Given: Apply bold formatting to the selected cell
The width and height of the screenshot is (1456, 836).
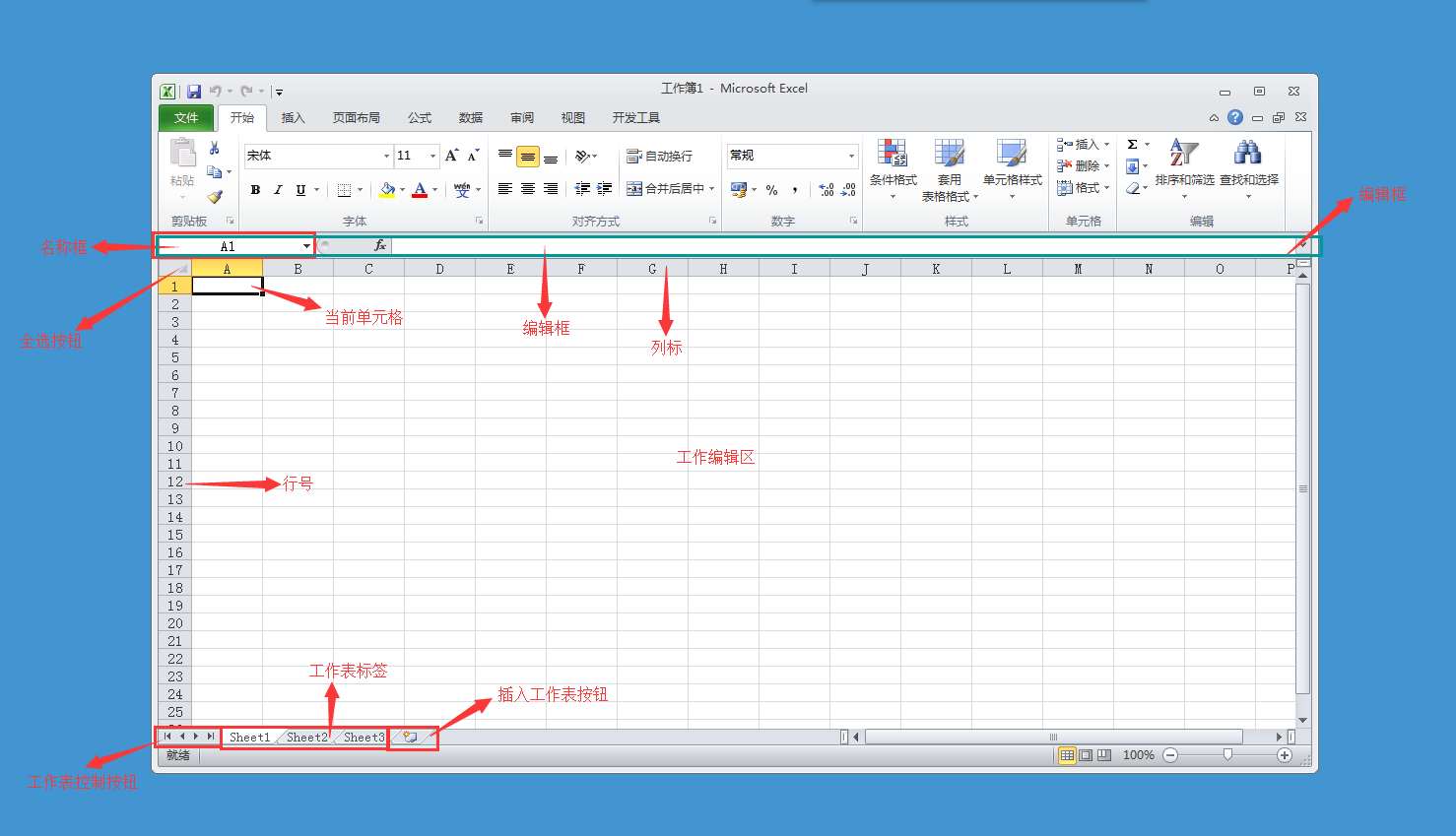Looking at the screenshot, I should click(x=256, y=189).
